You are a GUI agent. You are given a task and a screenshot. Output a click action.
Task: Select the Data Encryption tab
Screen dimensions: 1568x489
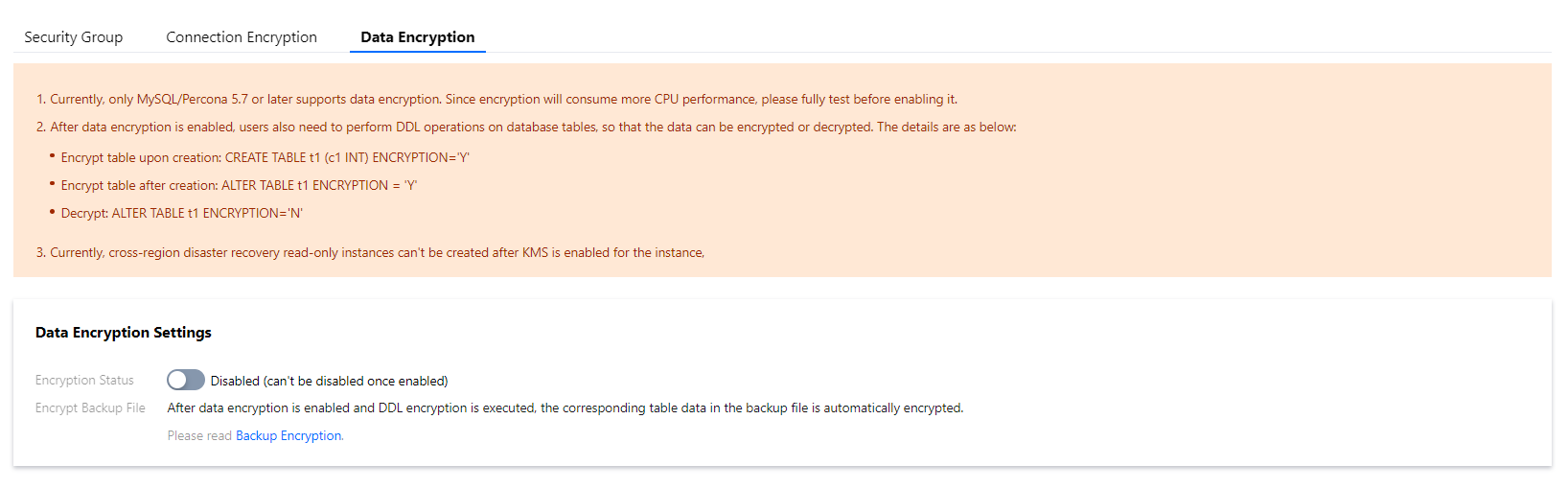[x=418, y=37]
